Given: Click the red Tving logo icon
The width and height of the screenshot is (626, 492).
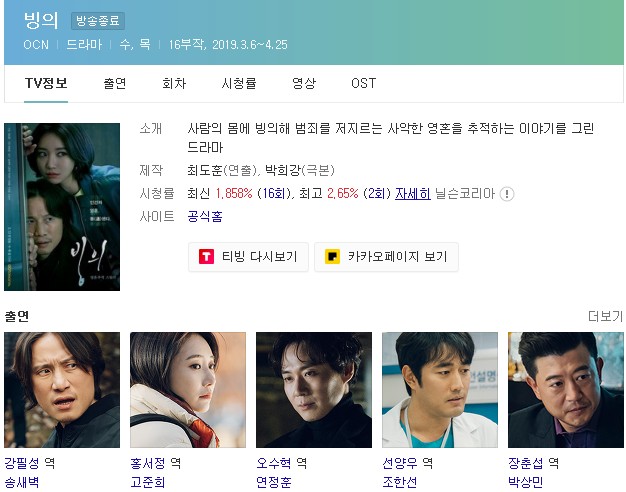Looking at the screenshot, I should [x=206, y=256].
